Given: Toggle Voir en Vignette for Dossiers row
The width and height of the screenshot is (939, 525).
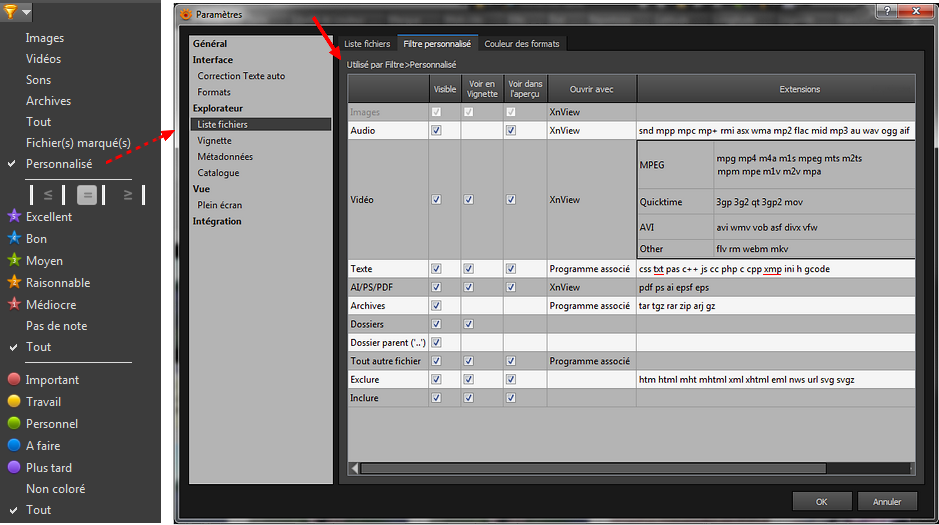Looking at the screenshot, I should pos(468,324).
